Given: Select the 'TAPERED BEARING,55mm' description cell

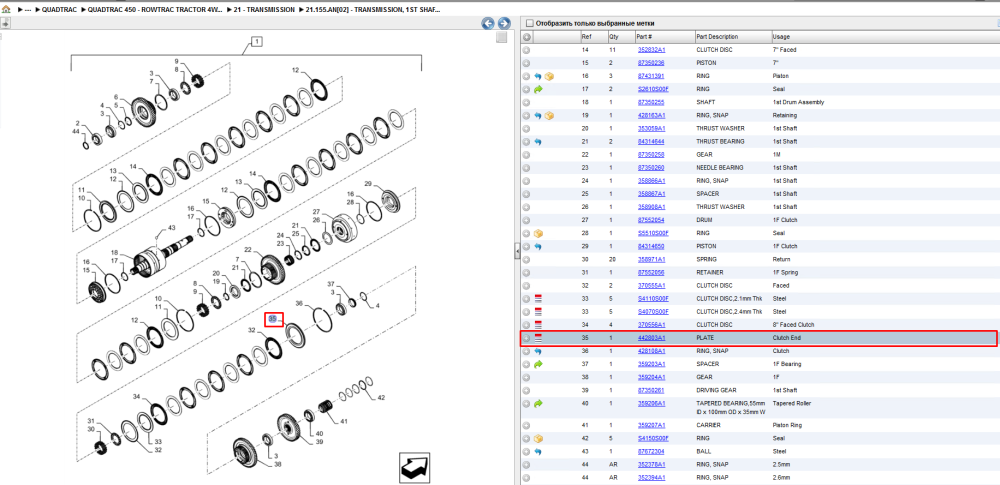Looking at the screenshot, I should pos(732,407).
